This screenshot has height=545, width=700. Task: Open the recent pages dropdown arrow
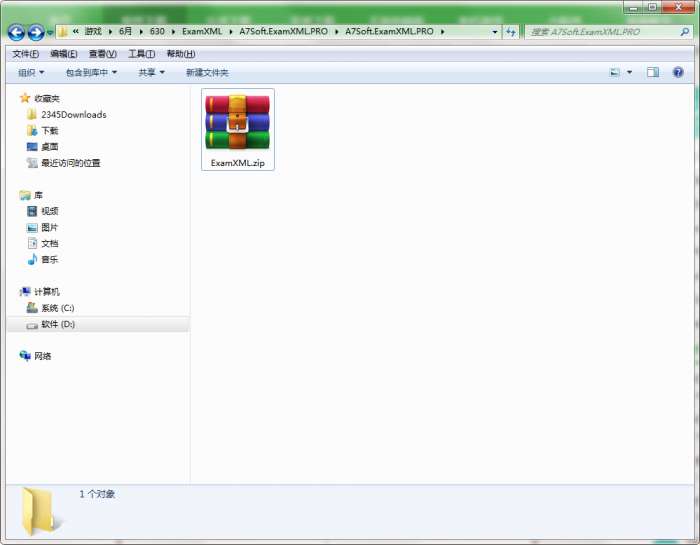pyautogui.click(x=50, y=33)
